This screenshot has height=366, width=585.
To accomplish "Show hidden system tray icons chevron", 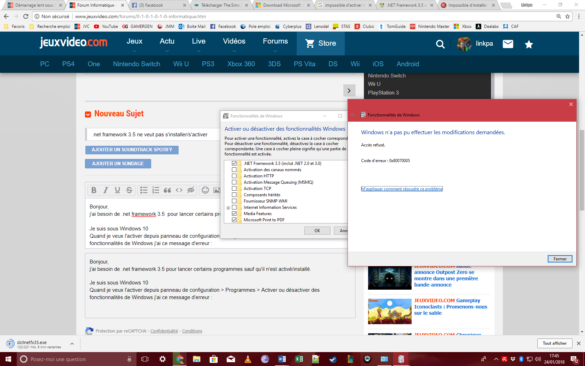I will (x=496, y=359).
